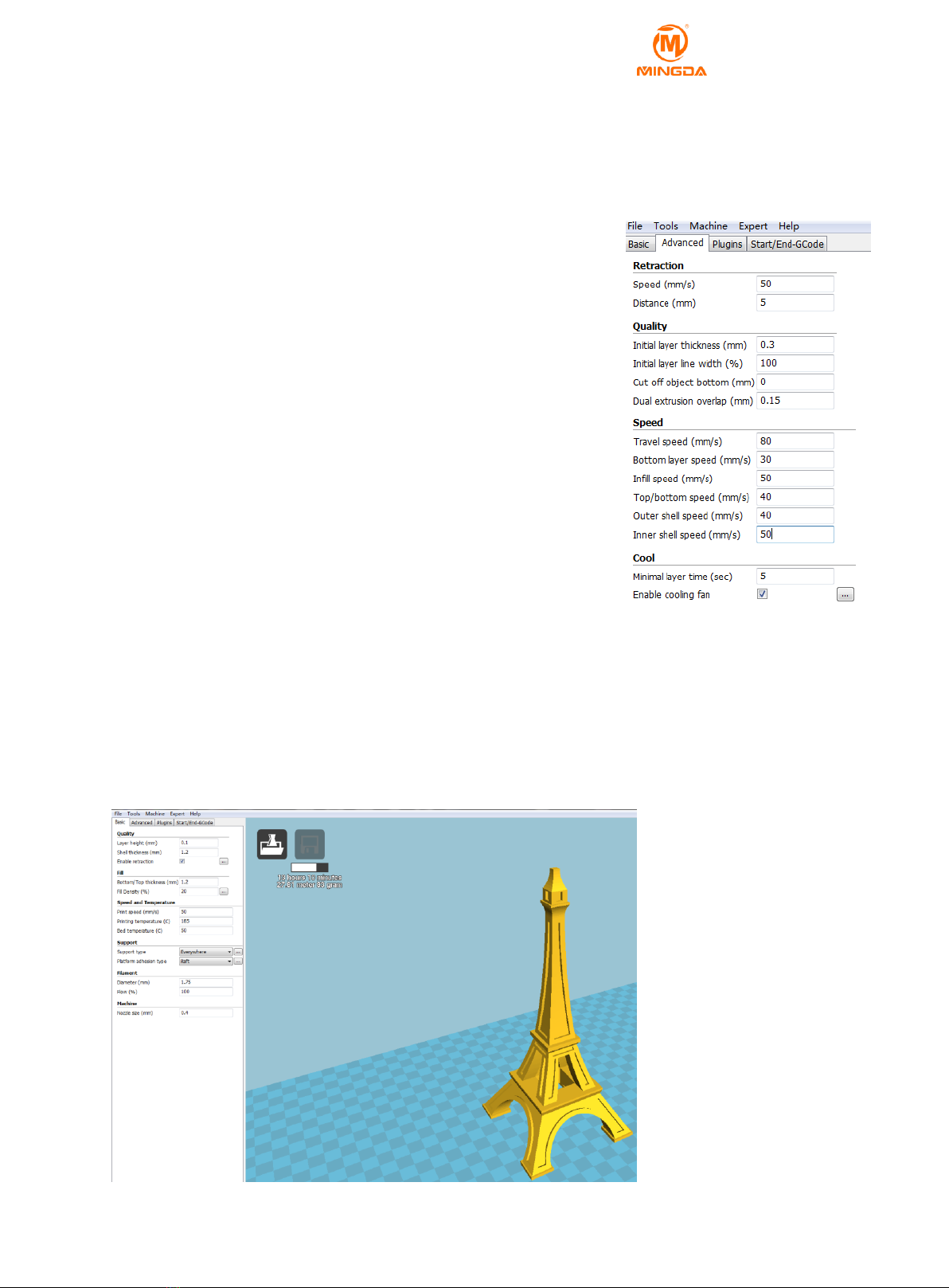This screenshot has height=1288, width=949.
Task: Open the ellipsis button beside Enable cooling fan
Action: (846, 595)
